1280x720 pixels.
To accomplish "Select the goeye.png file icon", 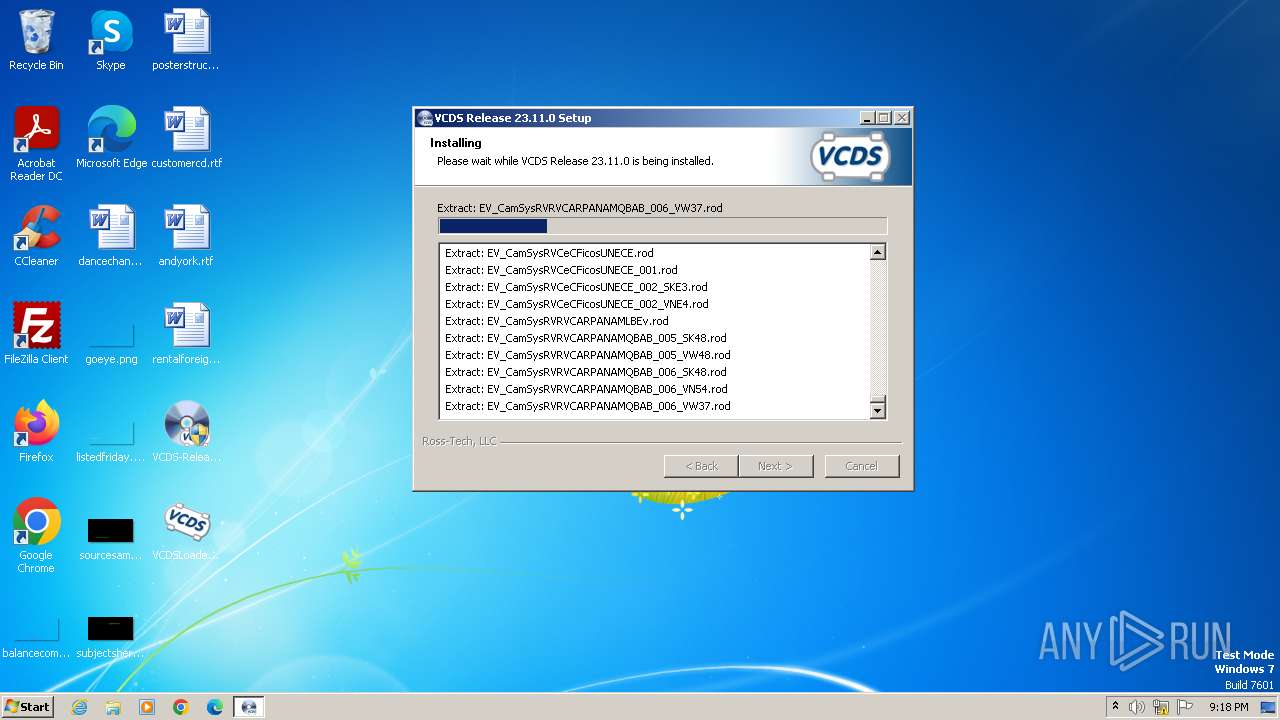I will 111,342.
